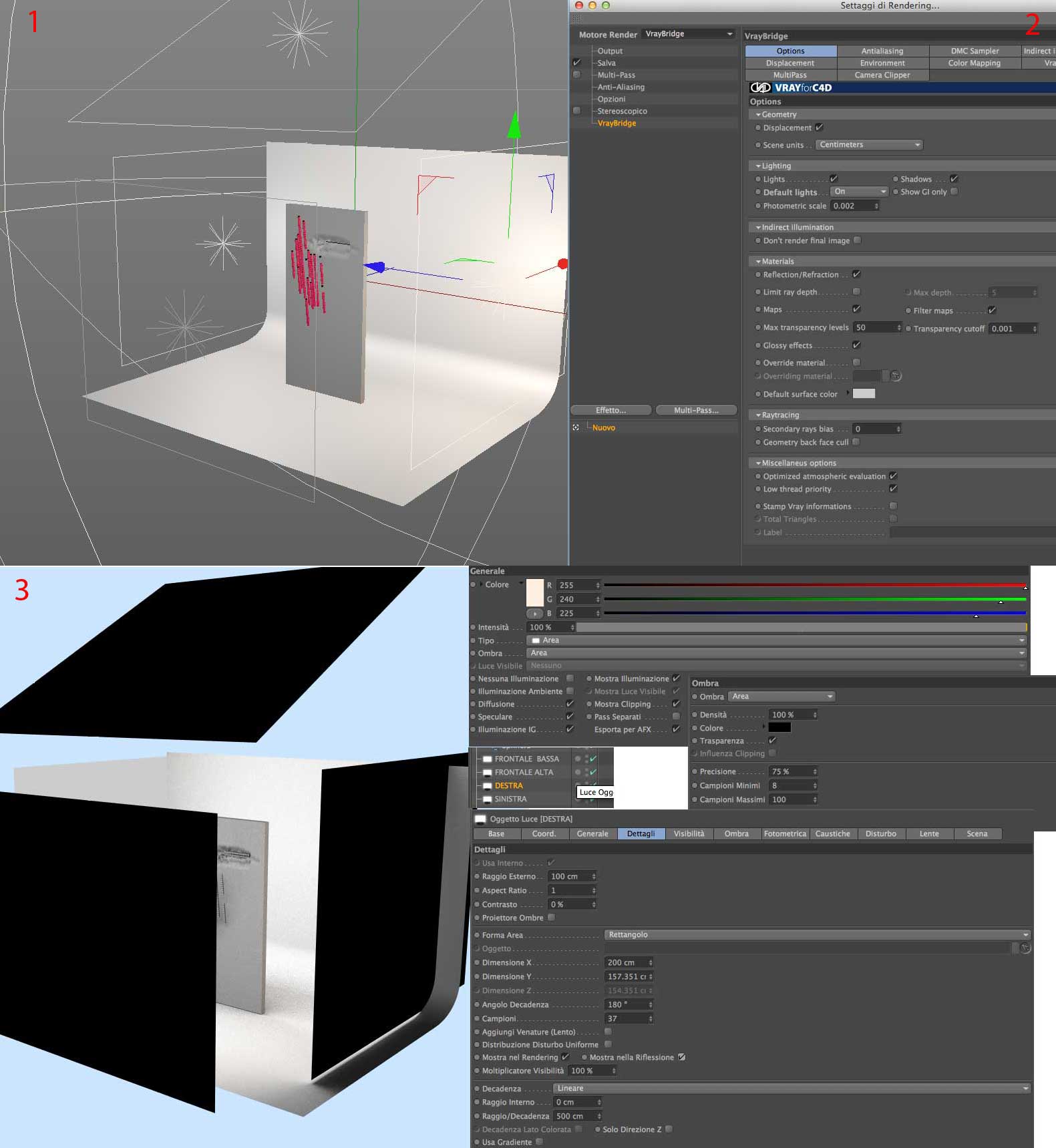Click the Max transparency levels field

click(x=877, y=328)
